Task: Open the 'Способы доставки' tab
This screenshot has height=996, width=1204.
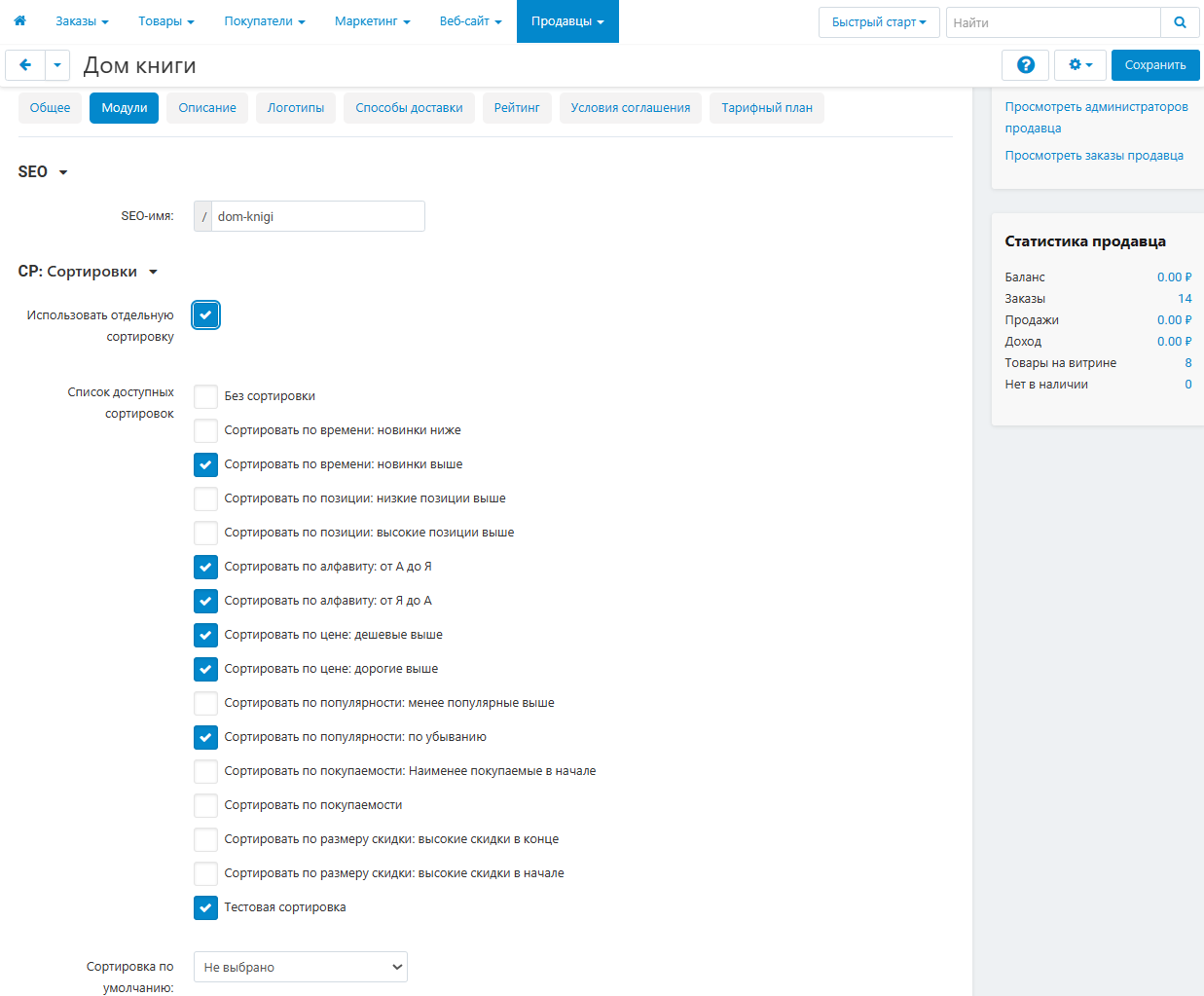Action: point(409,108)
